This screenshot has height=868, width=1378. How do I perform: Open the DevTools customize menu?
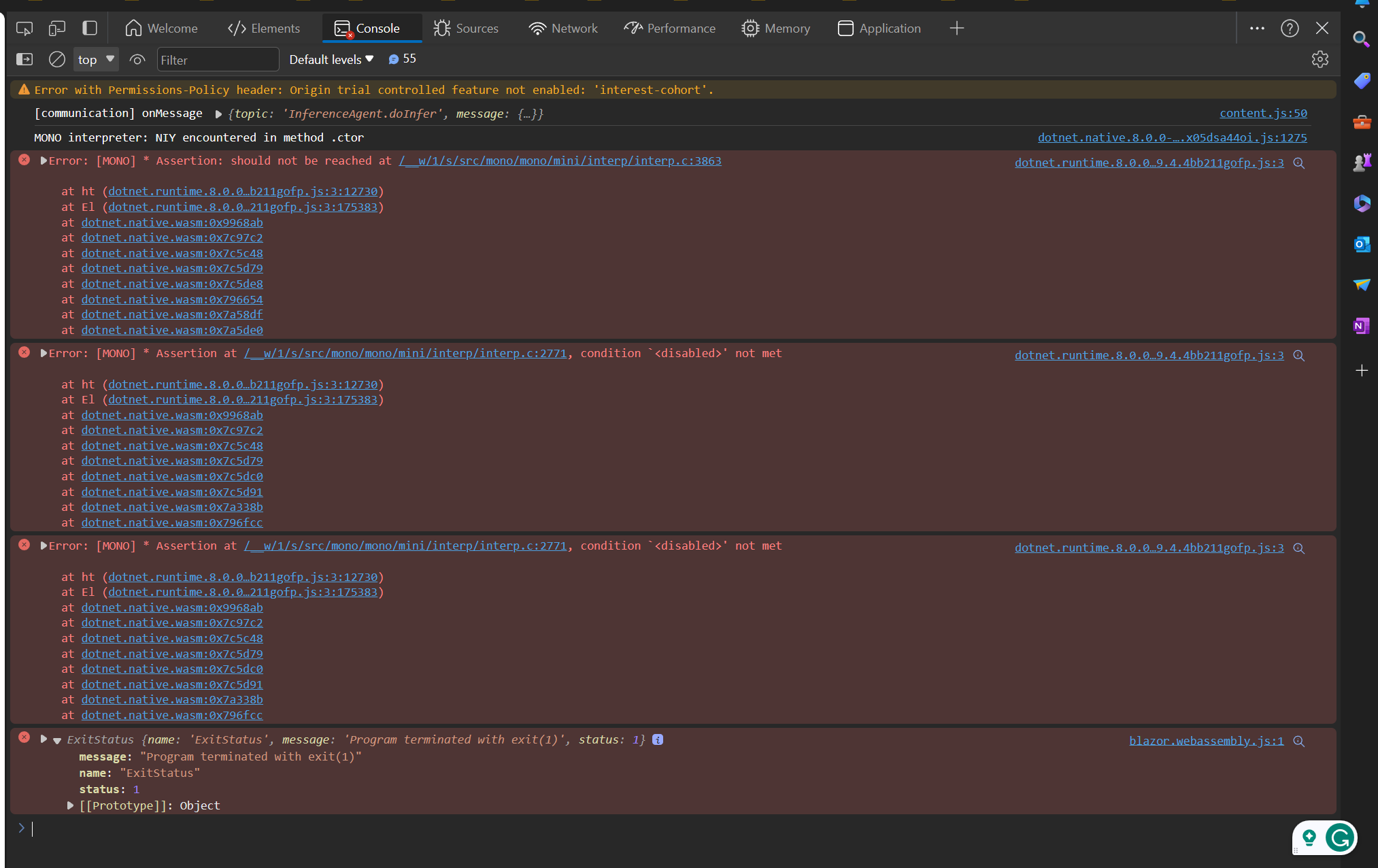point(1257,28)
